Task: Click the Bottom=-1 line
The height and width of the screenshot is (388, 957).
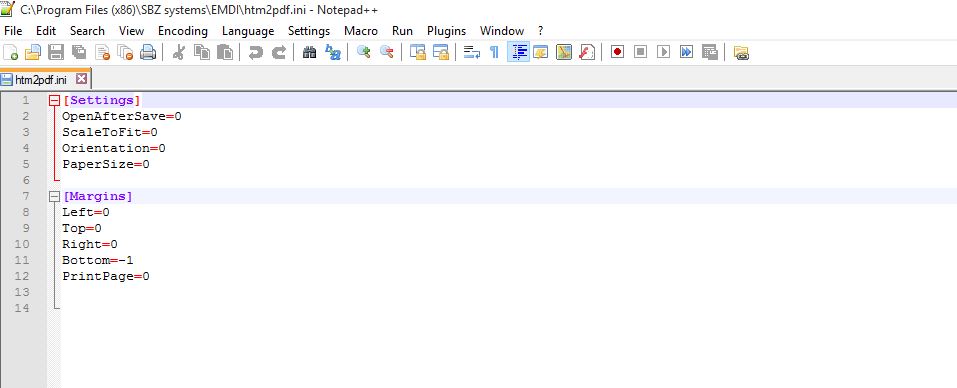Action: [98, 260]
